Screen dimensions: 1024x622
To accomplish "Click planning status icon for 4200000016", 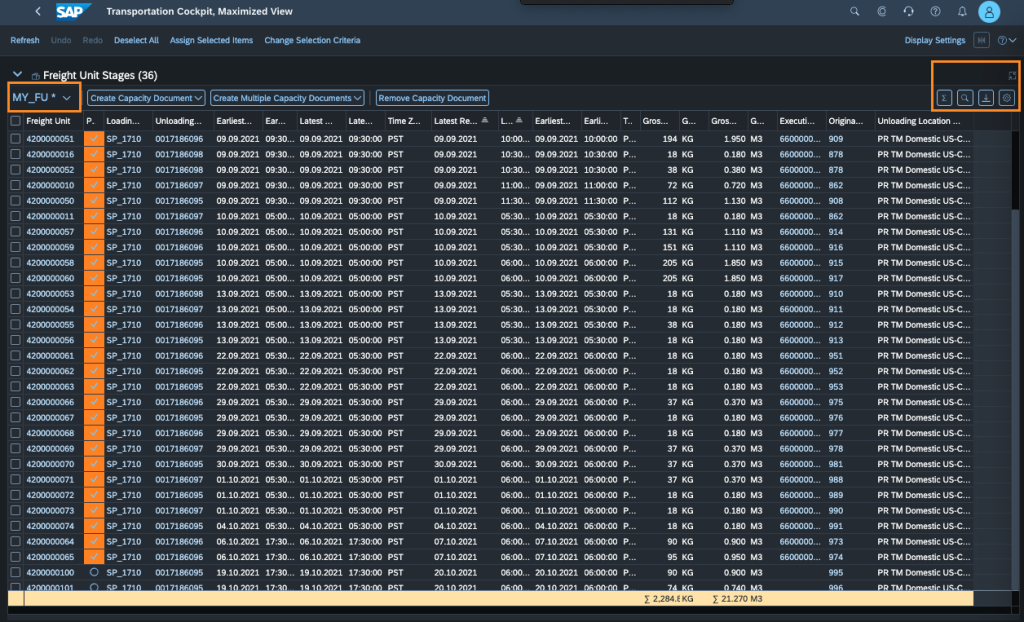I will coord(94,154).
